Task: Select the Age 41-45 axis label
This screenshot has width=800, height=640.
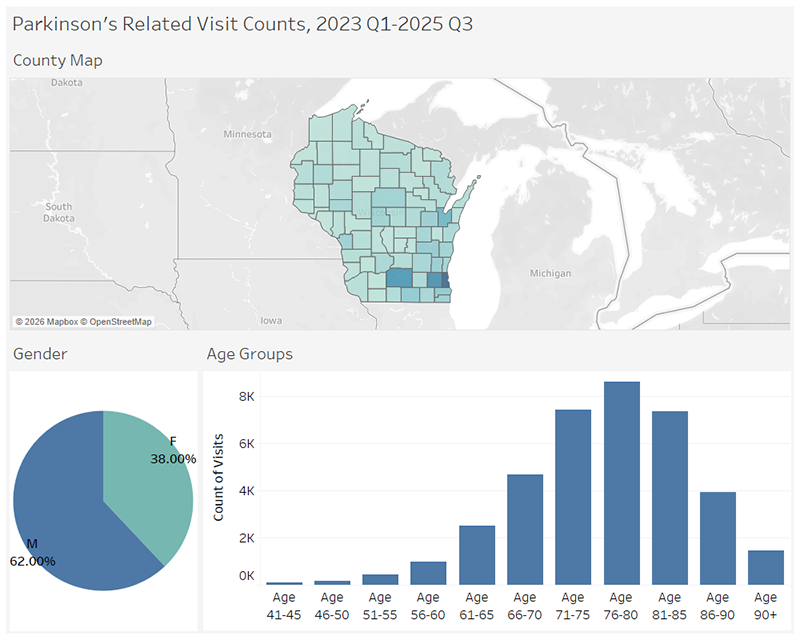Action: (x=284, y=606)
